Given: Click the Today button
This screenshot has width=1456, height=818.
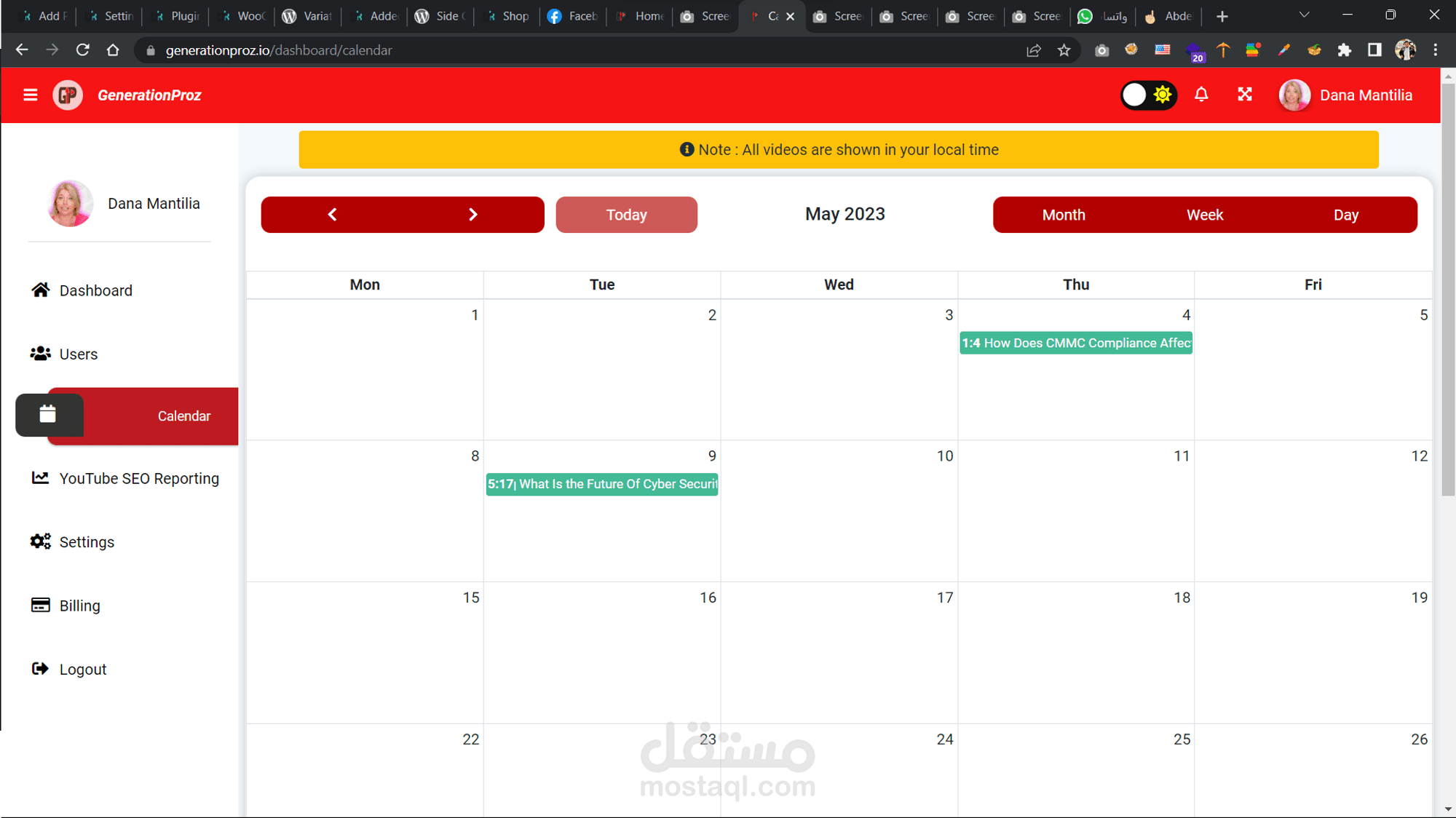Looking at the screenshot, I should 626,215.
